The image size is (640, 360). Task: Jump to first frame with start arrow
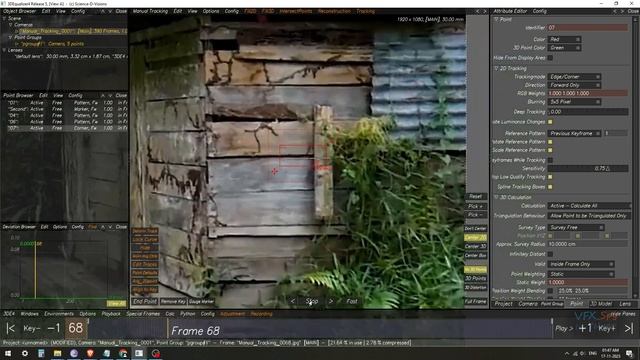tap(11, 328)
